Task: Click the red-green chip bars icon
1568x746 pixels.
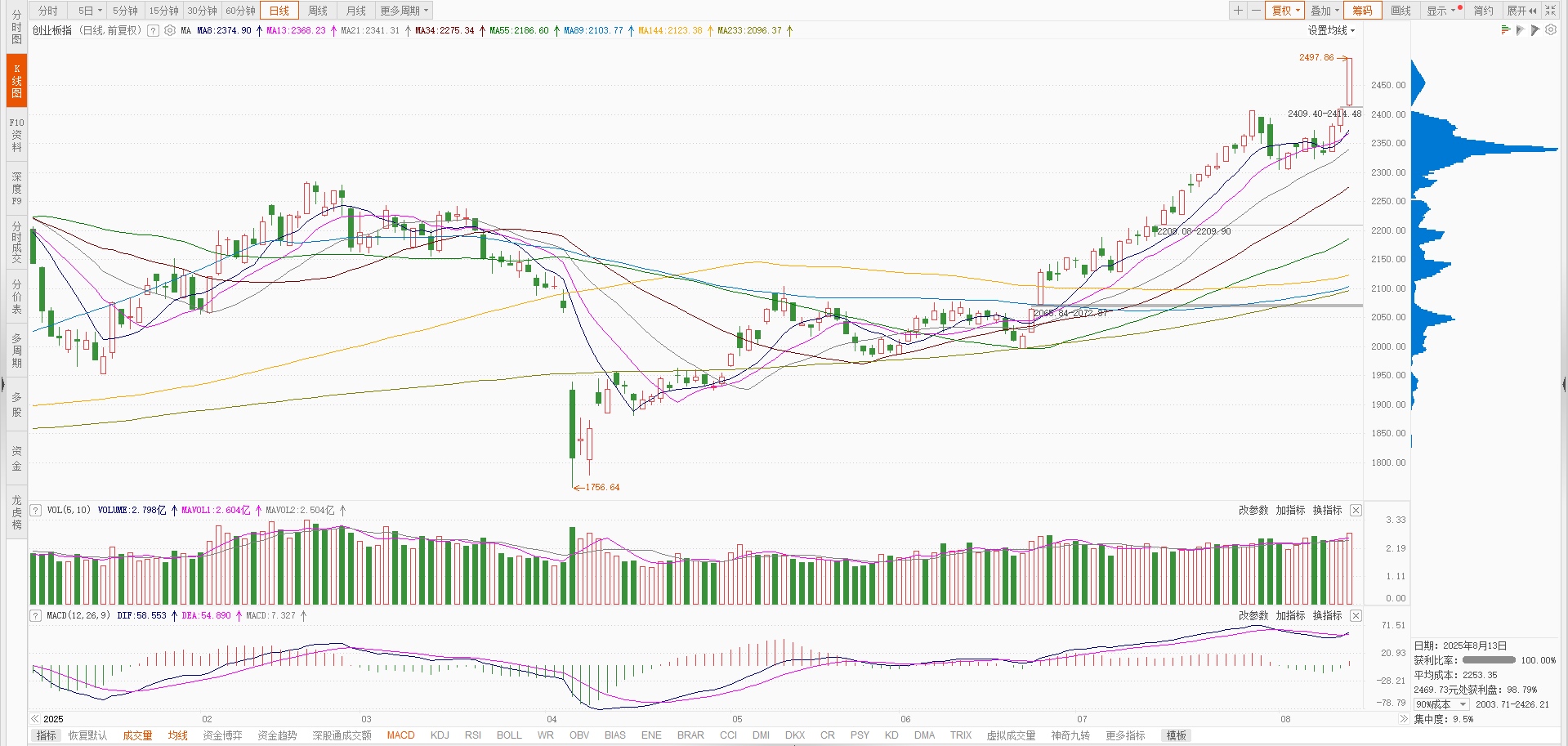Action: 1505,30
